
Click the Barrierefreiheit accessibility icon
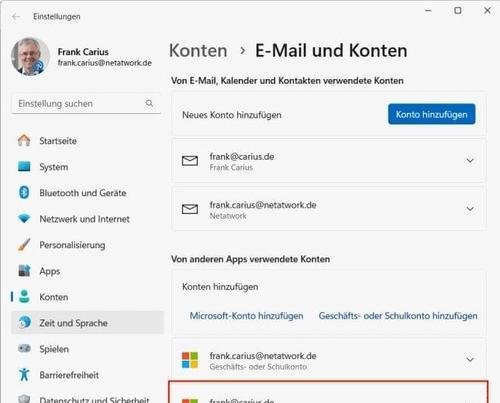tap(24, 375)
